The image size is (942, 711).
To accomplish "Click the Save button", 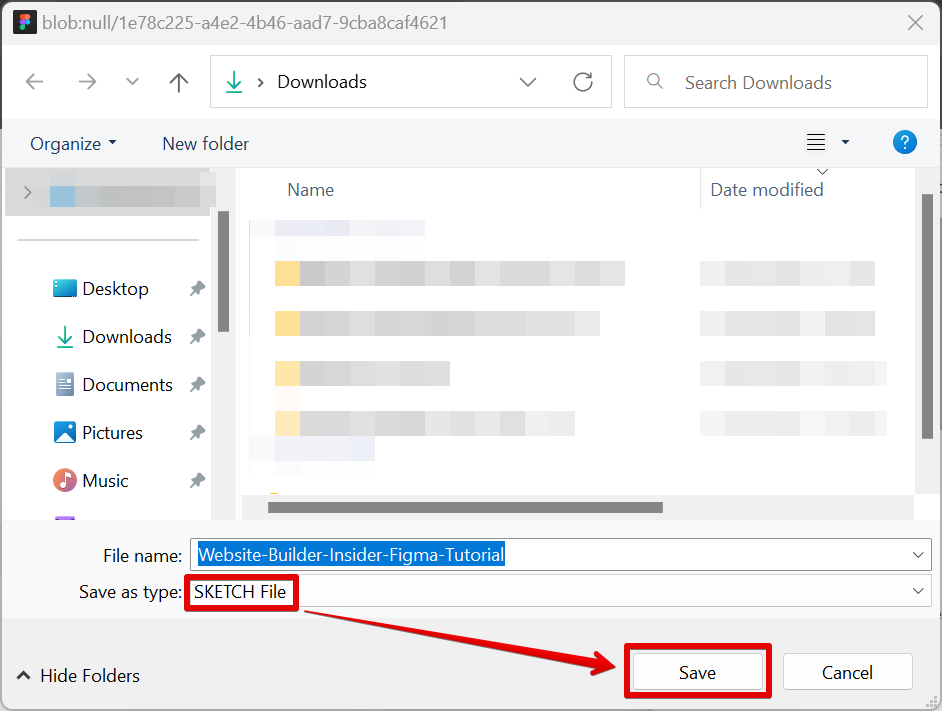I will point(697,673).
